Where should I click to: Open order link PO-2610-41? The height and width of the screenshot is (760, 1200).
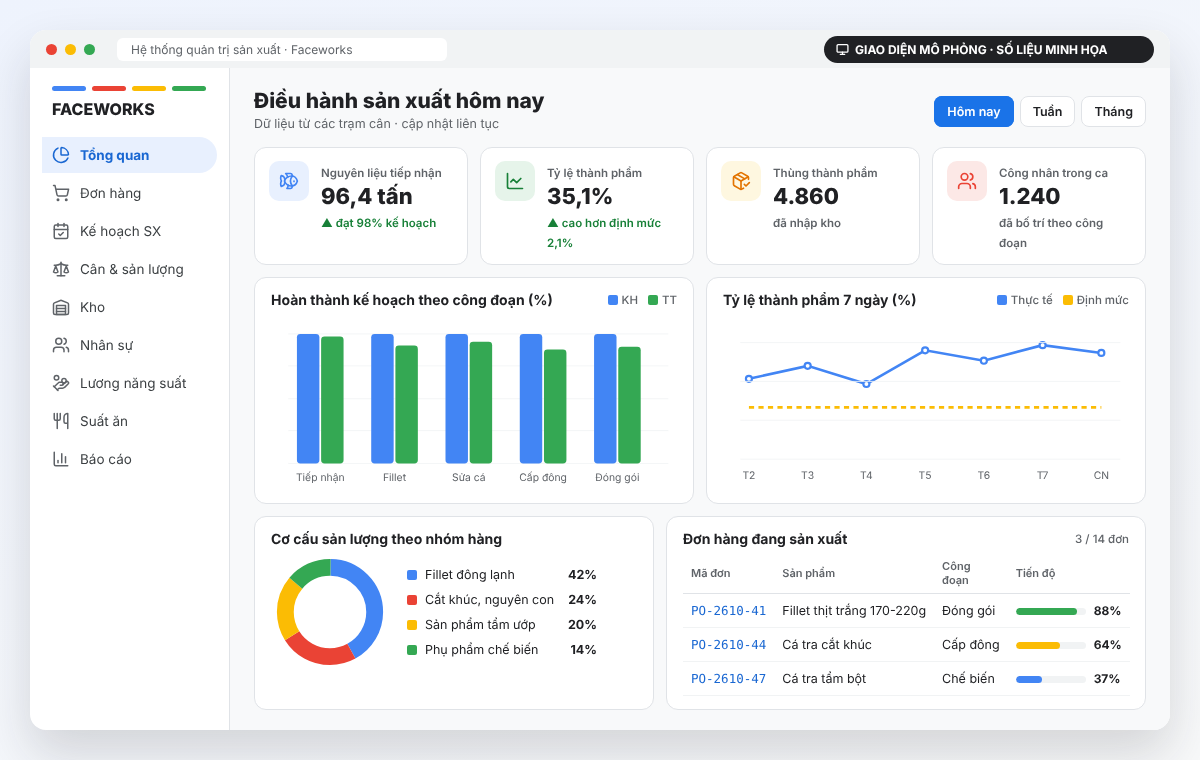click(728, 611)
